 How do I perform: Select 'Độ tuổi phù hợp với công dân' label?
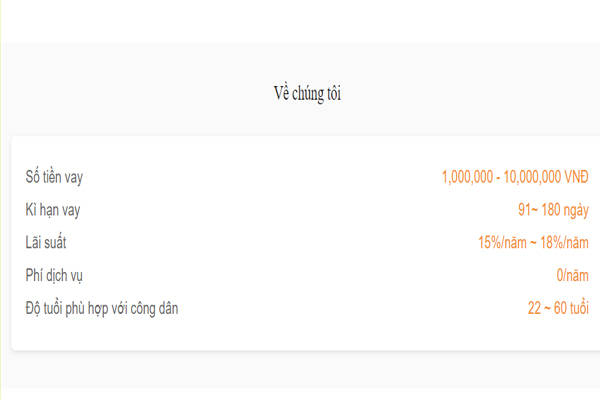[102, 309]
